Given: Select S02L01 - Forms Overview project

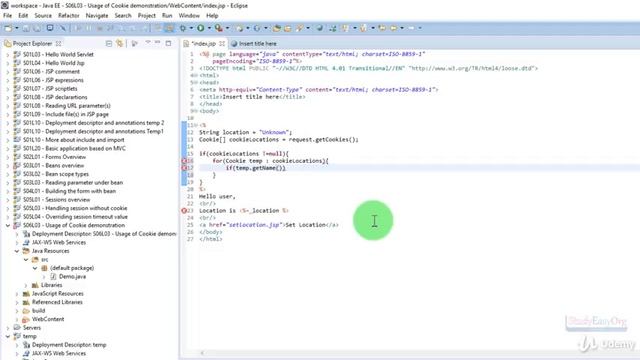Looking at the screenshot, I should (54, 157).
